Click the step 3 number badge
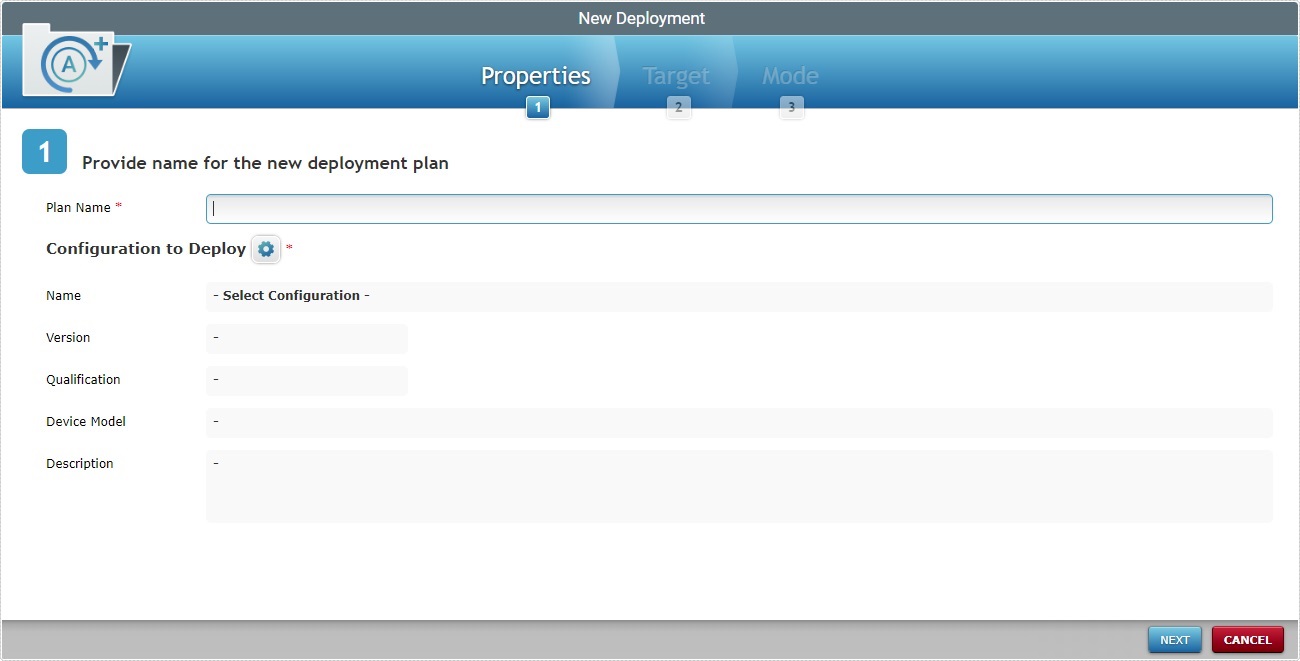 point(792,107)
